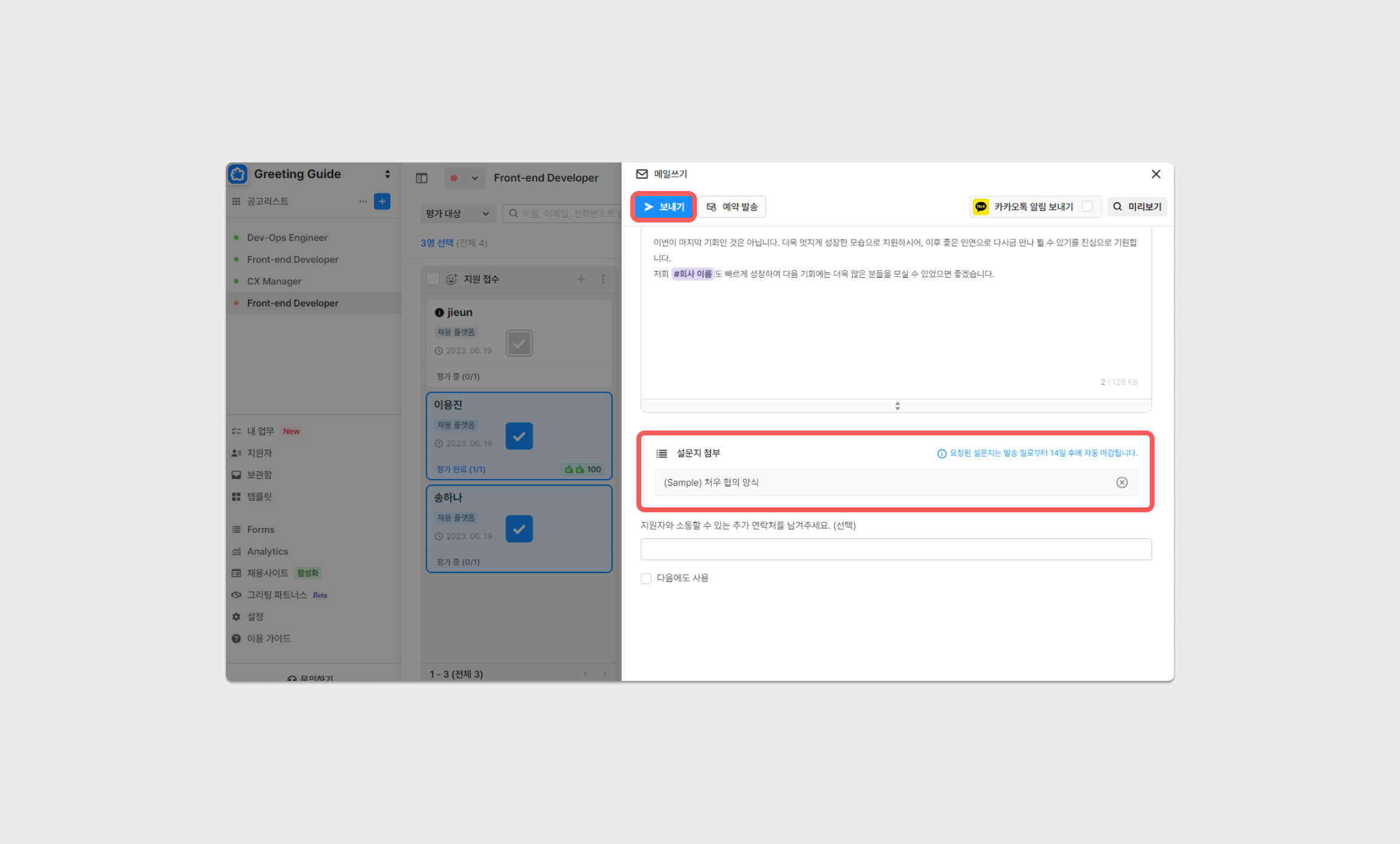Click the 이용 가이드 question mark icon
The width and height of the screenshot is (1400, 844).
click(236, 638)
